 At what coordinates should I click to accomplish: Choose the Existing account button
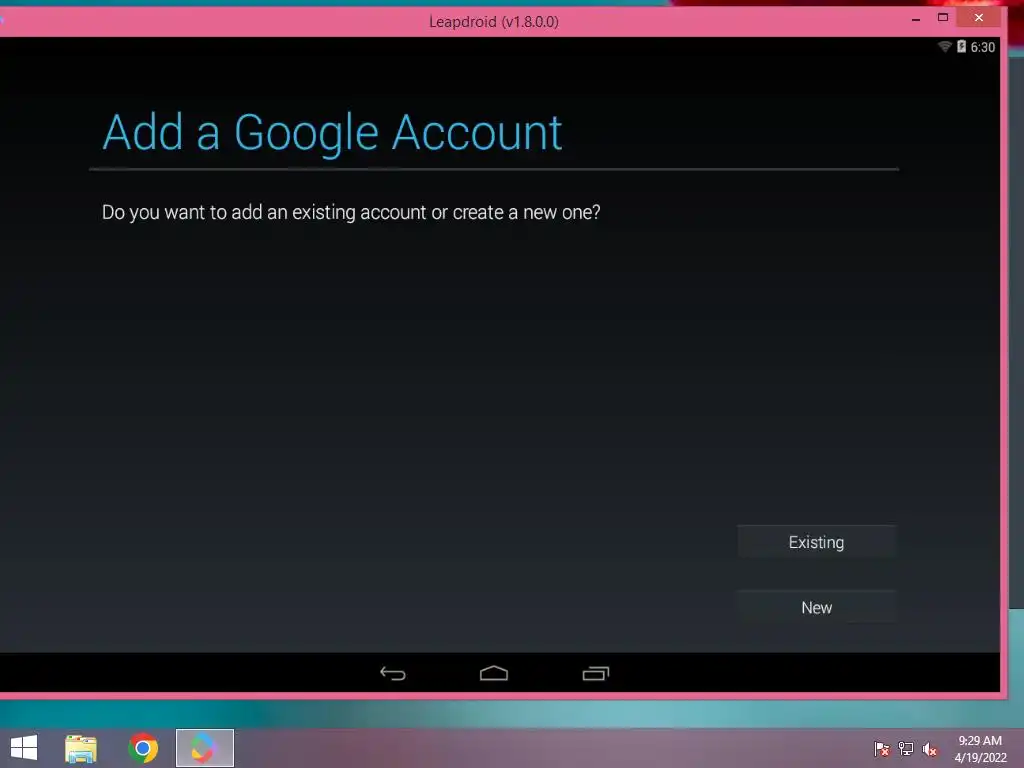tap(816, 542)
